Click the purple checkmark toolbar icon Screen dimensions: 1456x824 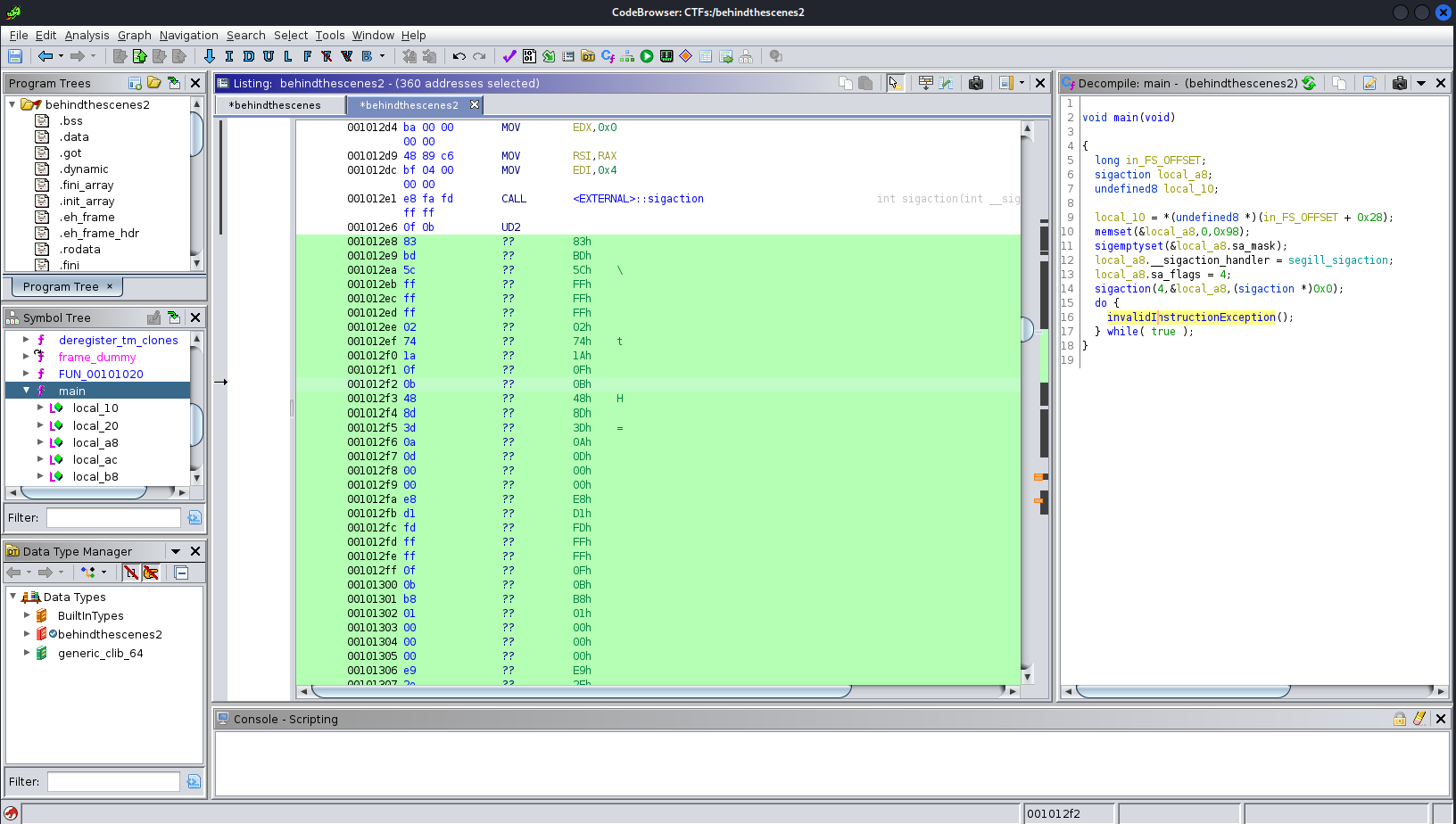(509, 56)
